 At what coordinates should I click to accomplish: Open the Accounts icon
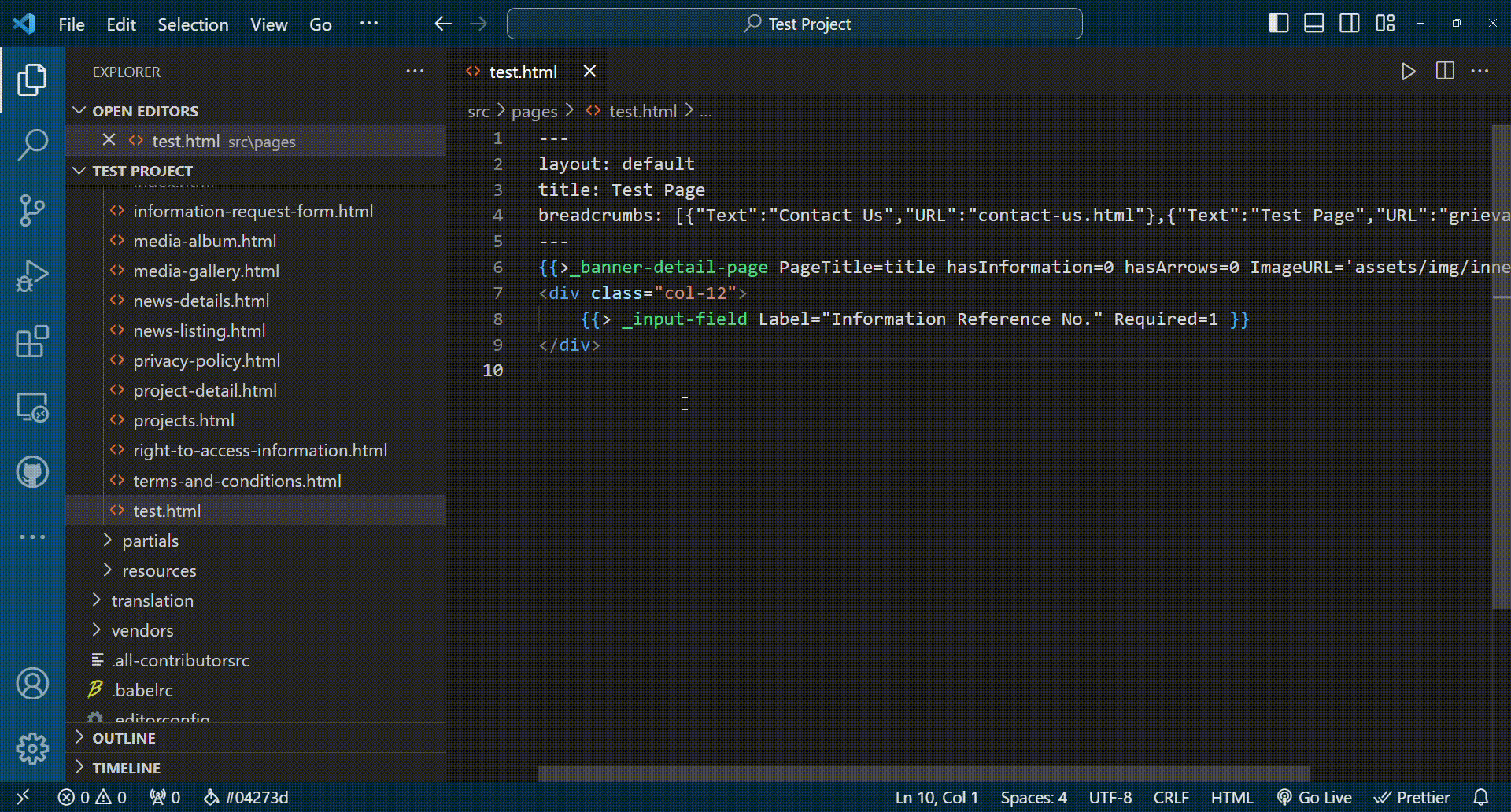click(x=32, y=684)
